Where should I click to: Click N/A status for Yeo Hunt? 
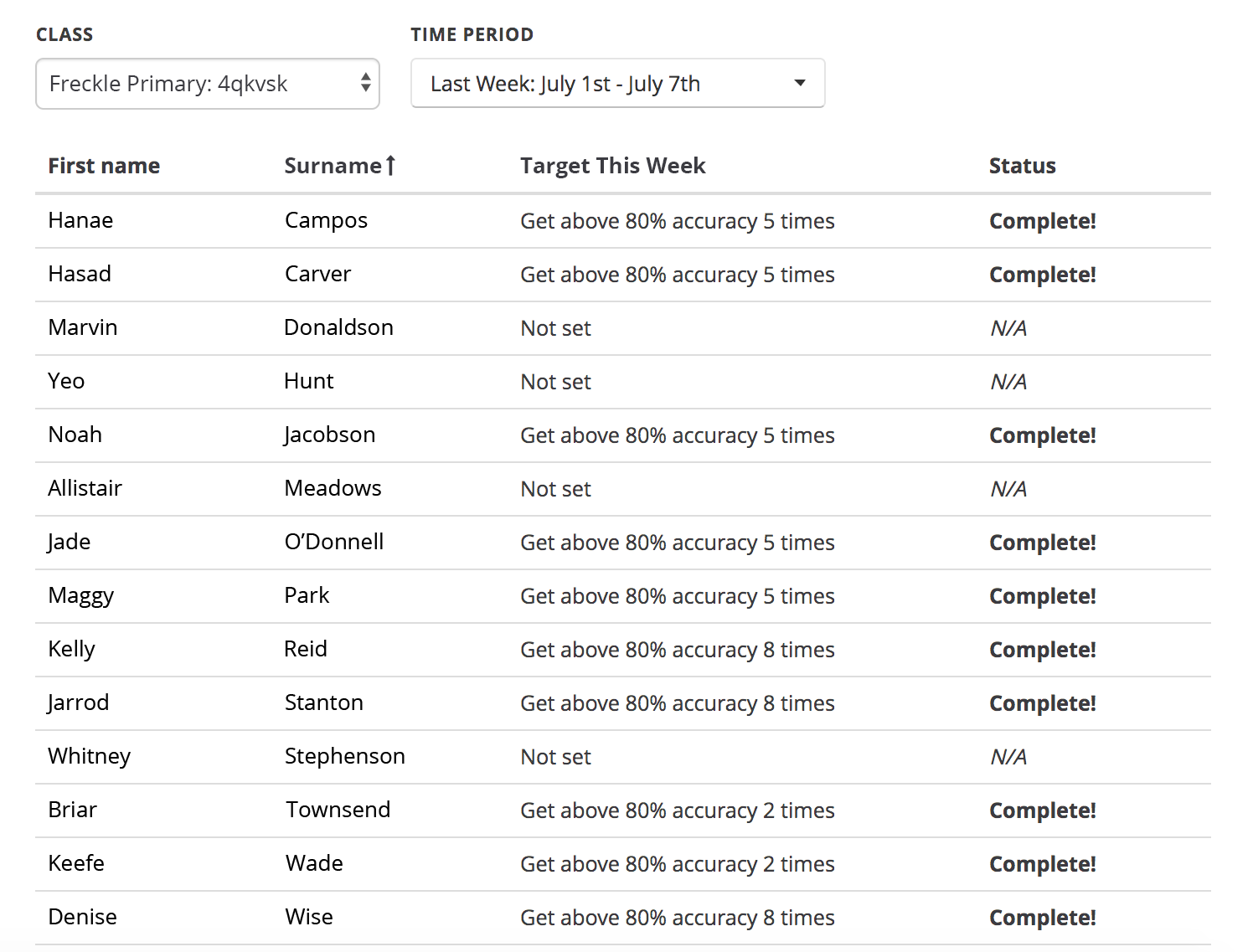pyautogui.click(x=1008, y=382)
